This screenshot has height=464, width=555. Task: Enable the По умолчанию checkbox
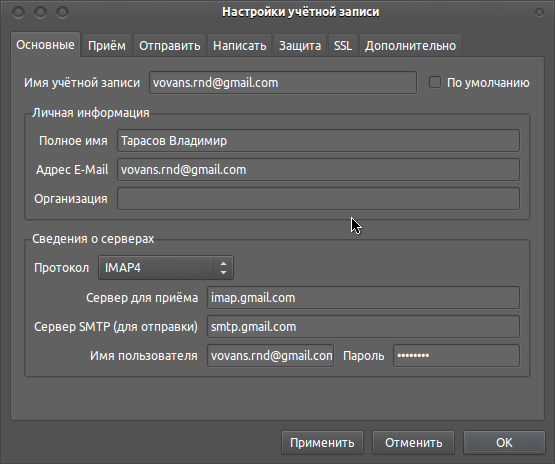click(435, 82)
